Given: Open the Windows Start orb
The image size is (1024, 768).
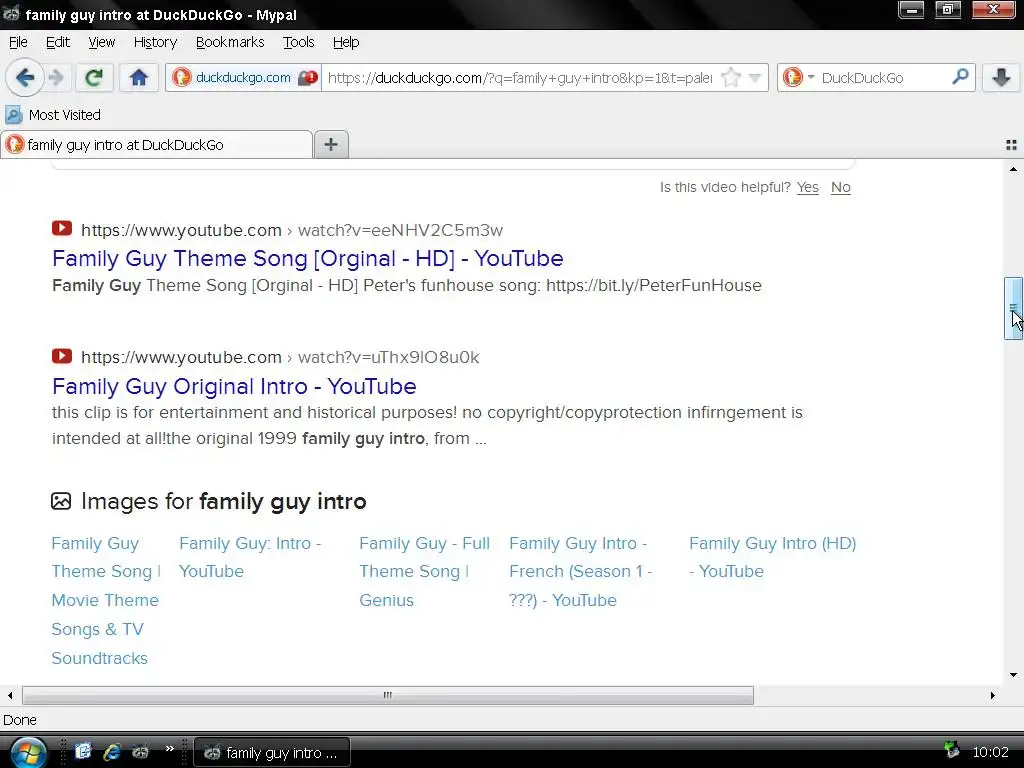Looking at the screenshot, I should pyautogui.click(x=28, y=752).
